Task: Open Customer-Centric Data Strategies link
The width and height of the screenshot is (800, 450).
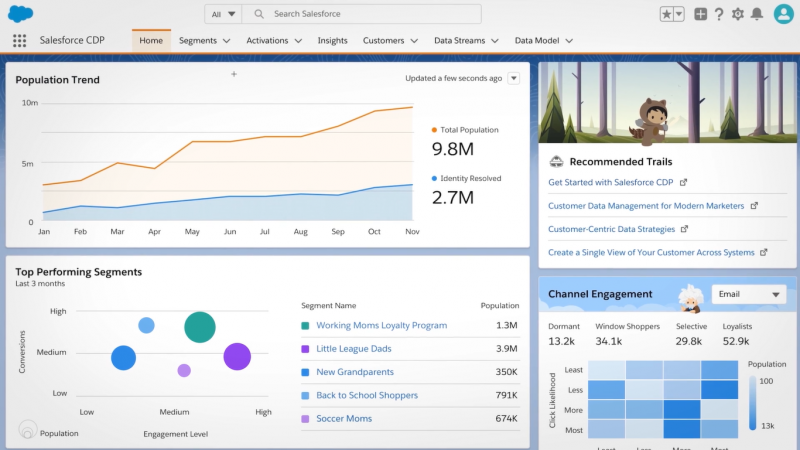Action: point(611,229)
